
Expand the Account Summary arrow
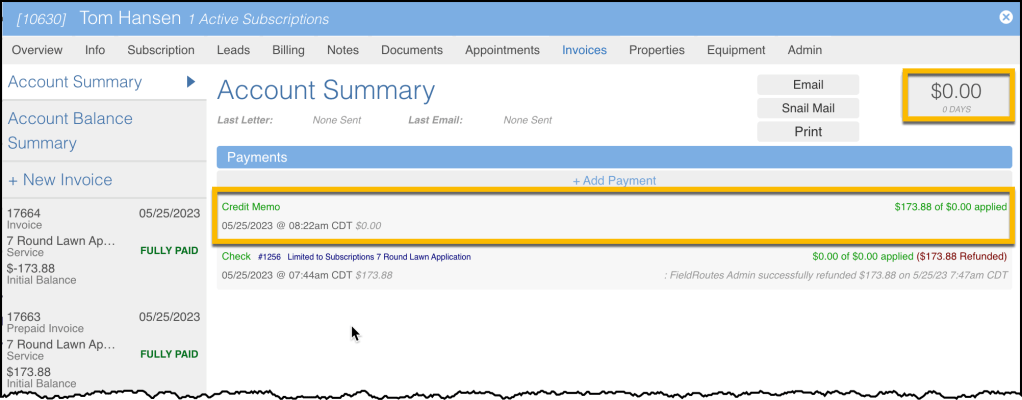pyautogui.click(x=190, y=82)
